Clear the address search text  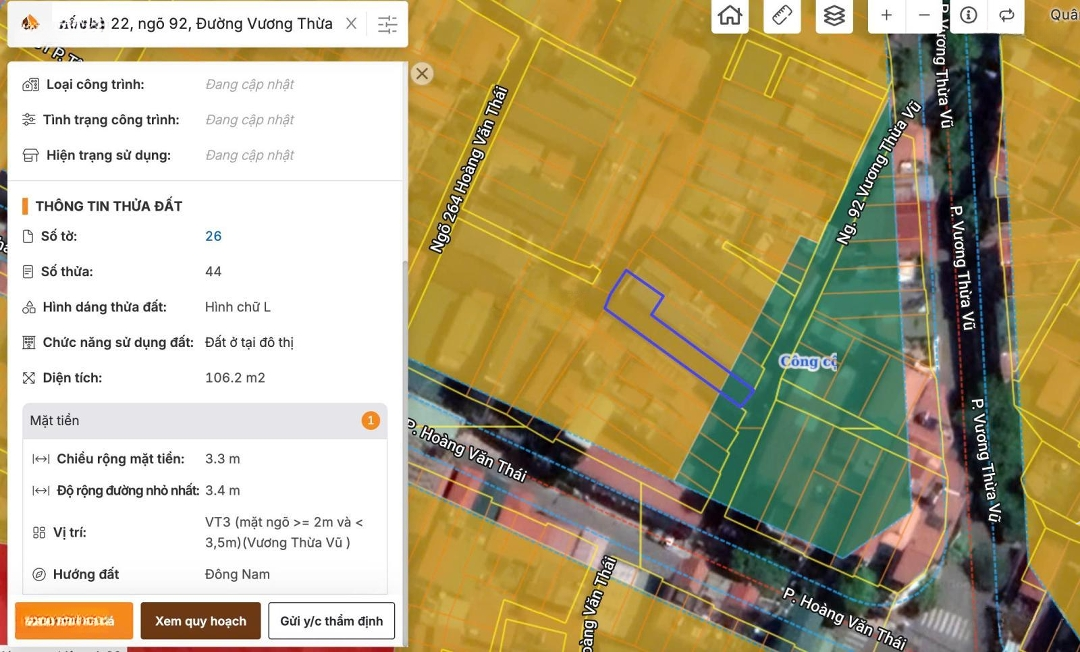click(351, 24)
